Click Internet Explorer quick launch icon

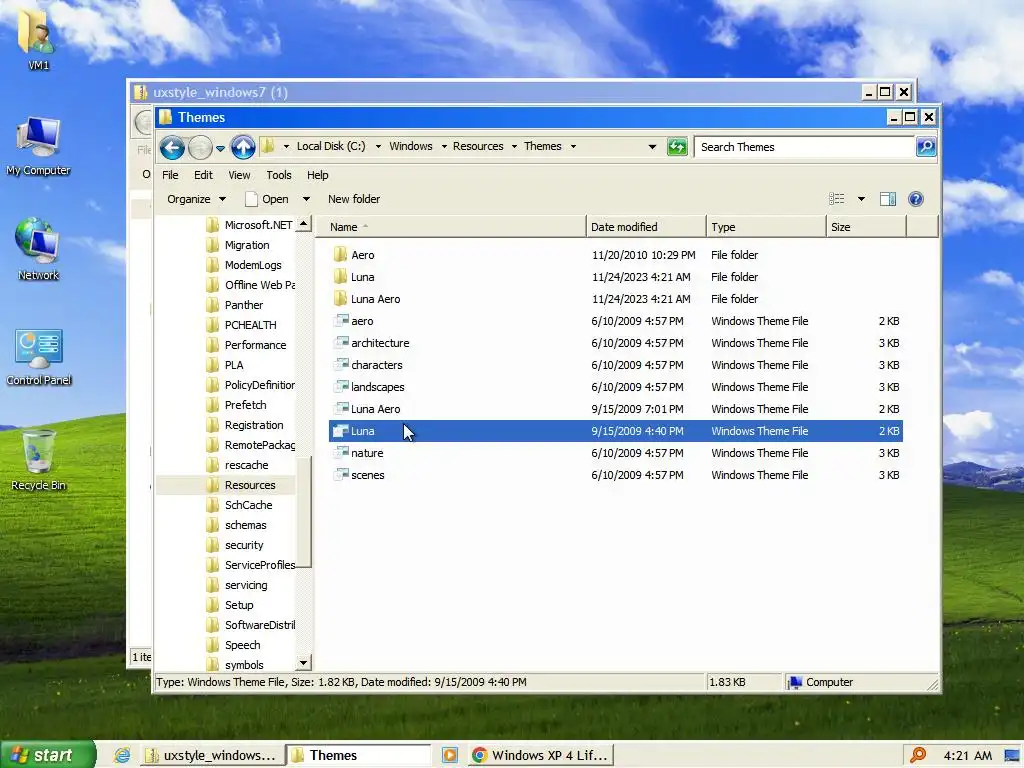point(122,756)
